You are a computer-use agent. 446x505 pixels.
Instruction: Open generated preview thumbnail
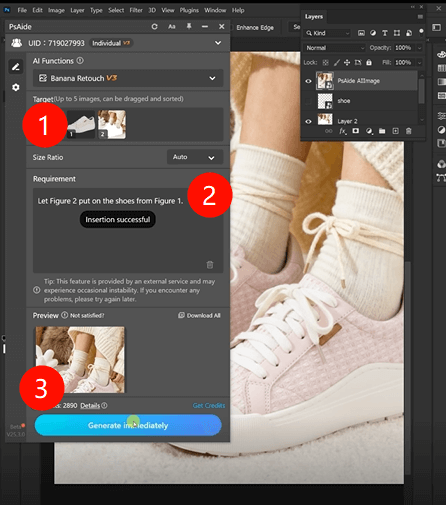point(80,359)
